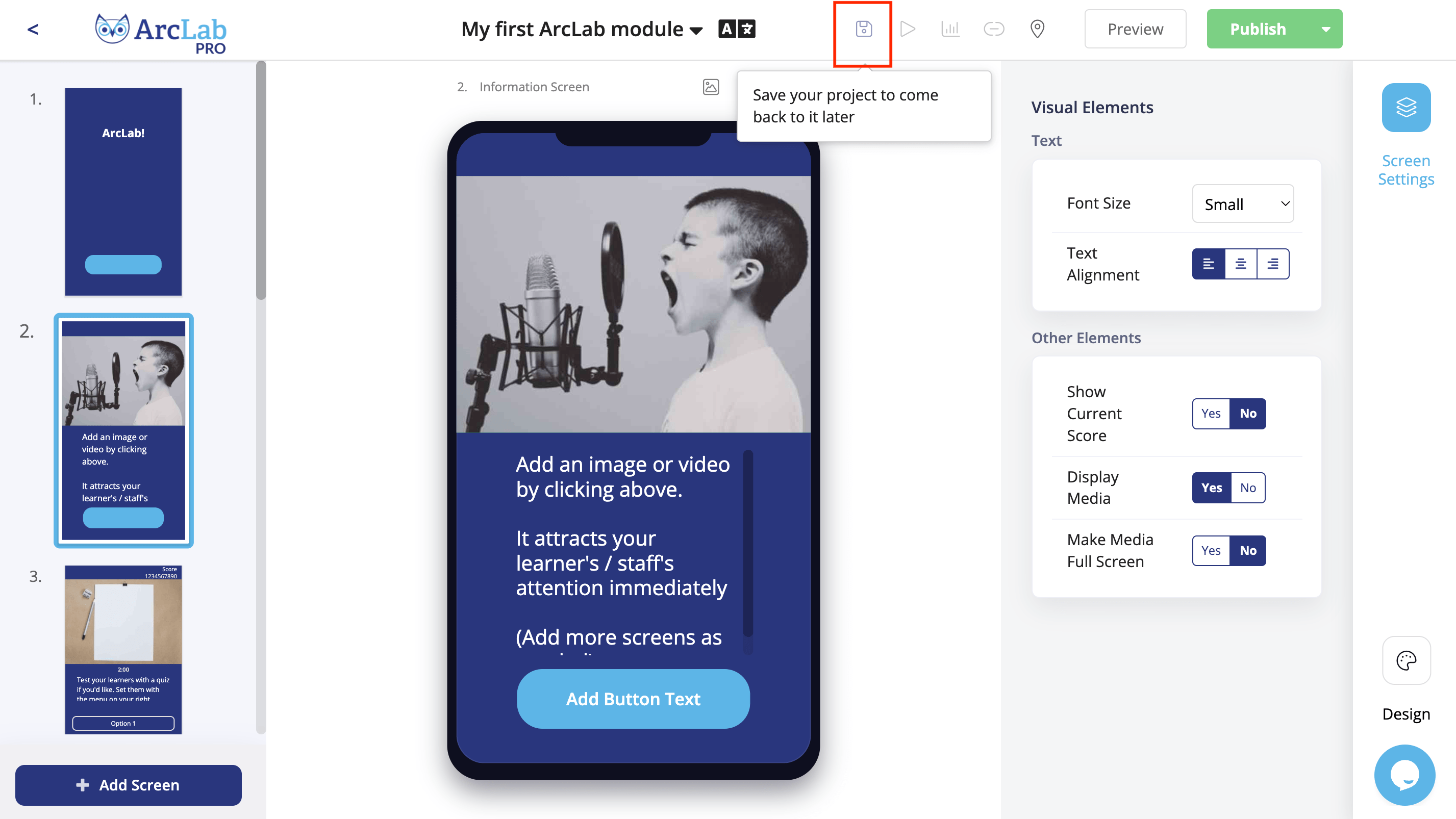Select screen 3 quiz thumbnail

pyautogui.click(x=123, y=650)
